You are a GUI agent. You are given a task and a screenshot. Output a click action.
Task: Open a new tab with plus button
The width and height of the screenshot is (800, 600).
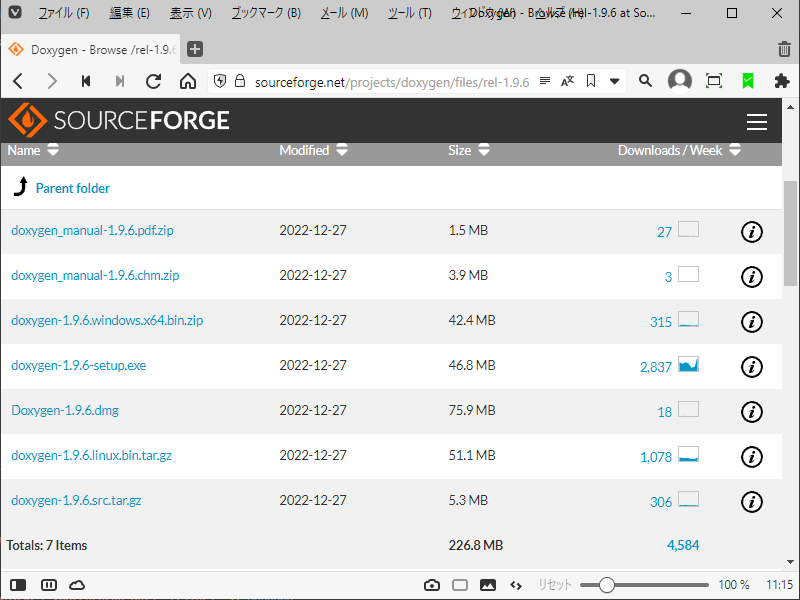pos(195,49)
